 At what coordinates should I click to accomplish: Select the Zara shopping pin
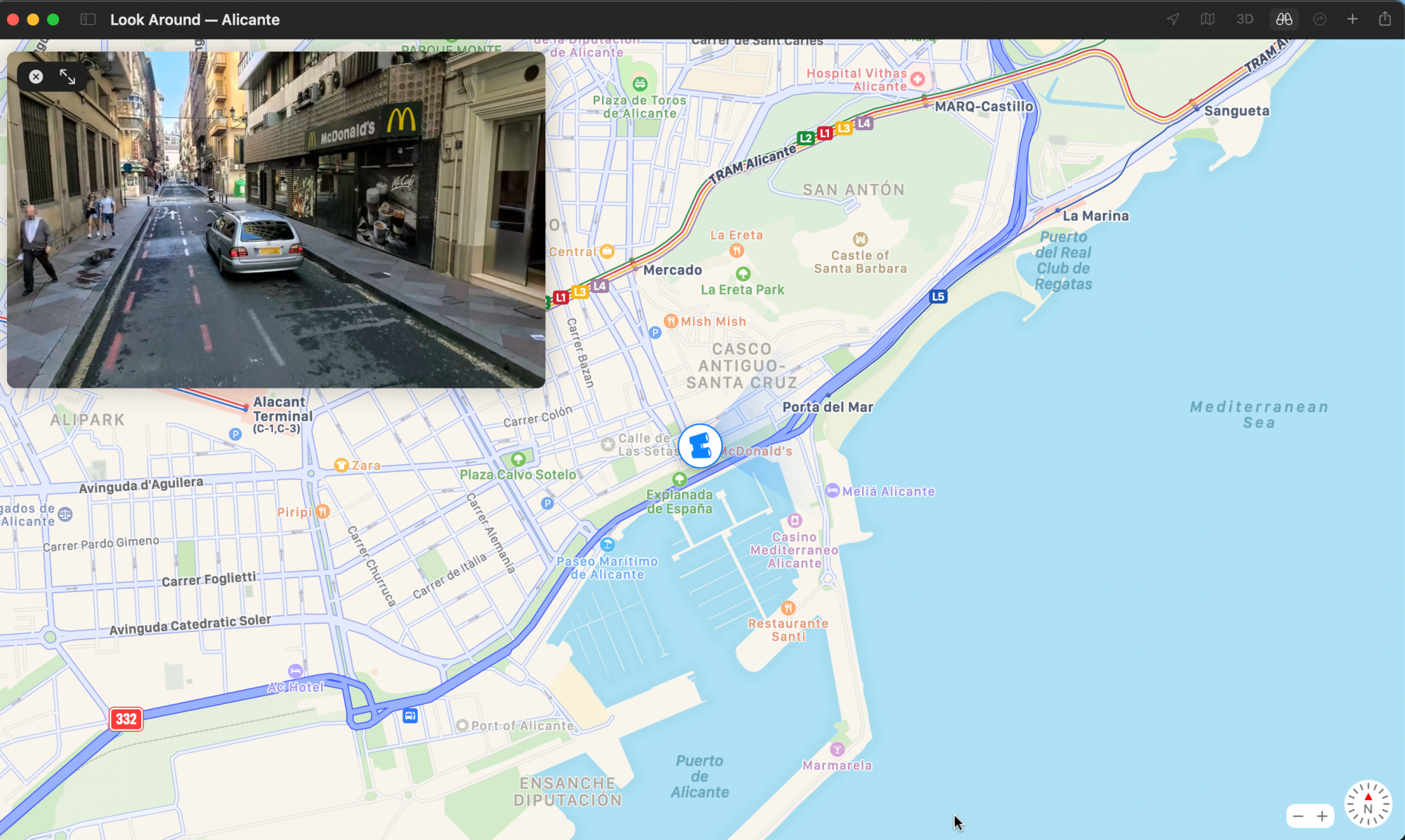click(x=341, y=465)
